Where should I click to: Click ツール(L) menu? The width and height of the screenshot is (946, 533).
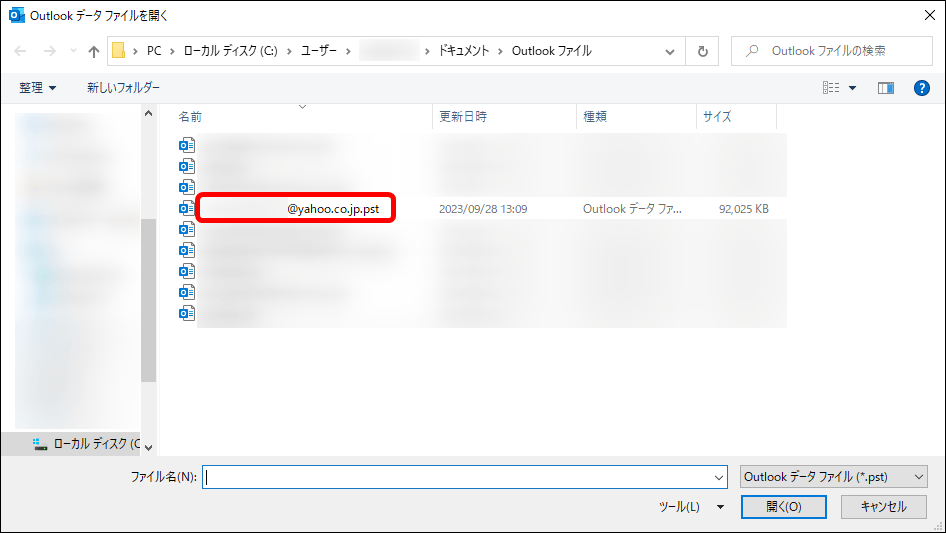point(679,507)
